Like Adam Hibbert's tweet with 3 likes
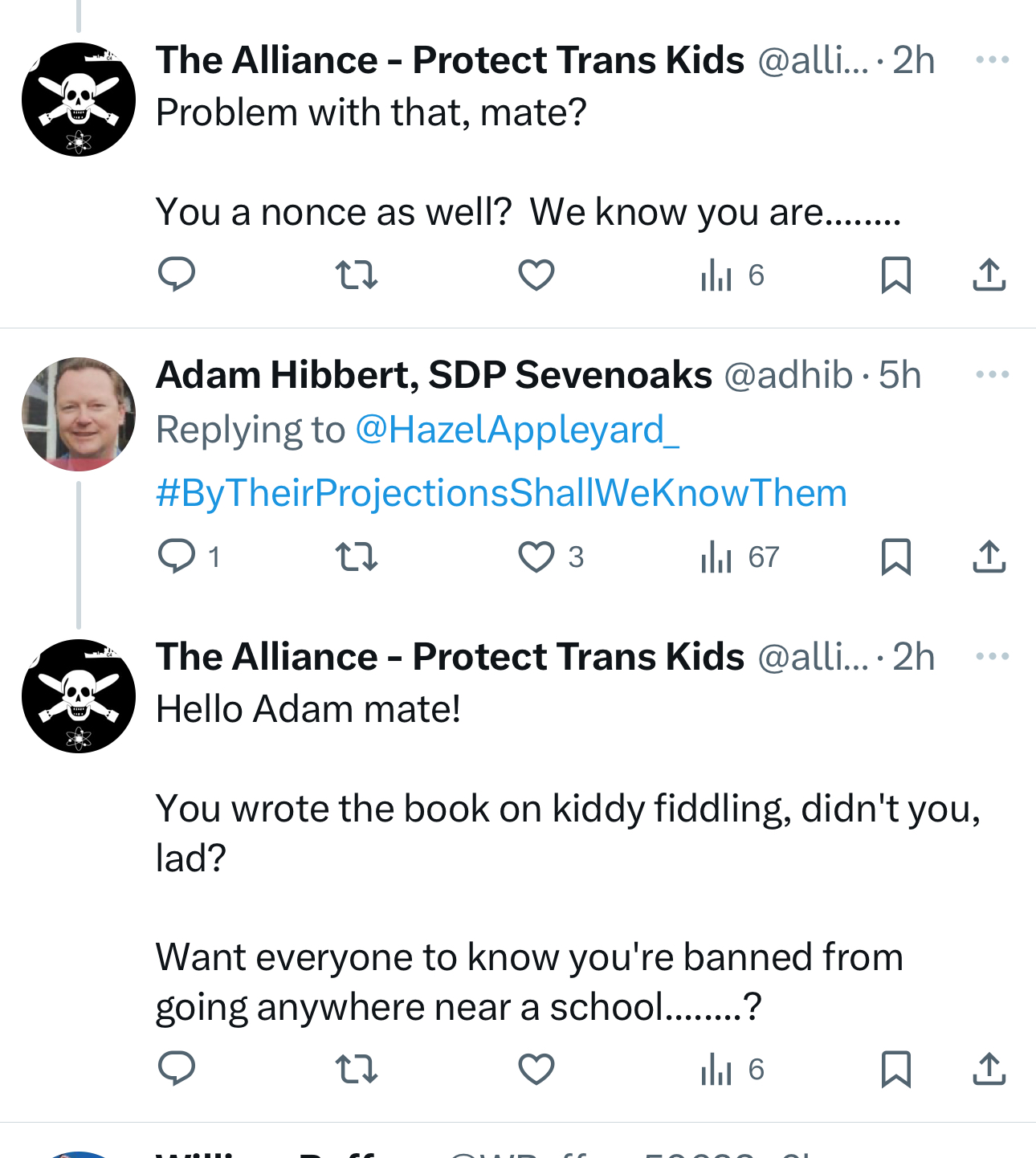 (x=536, y=557)
